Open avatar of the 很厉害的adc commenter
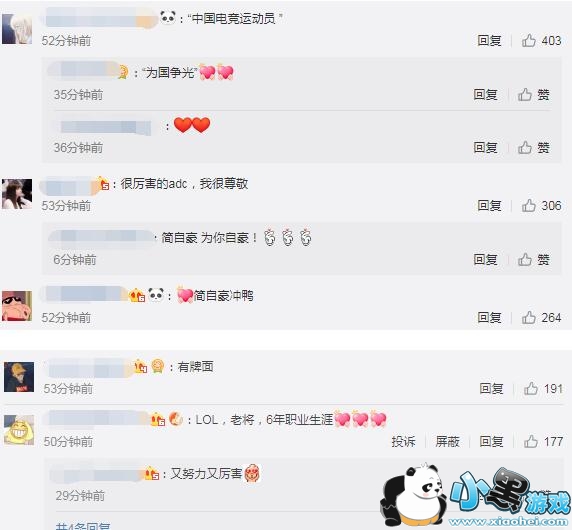 point(17,194)
